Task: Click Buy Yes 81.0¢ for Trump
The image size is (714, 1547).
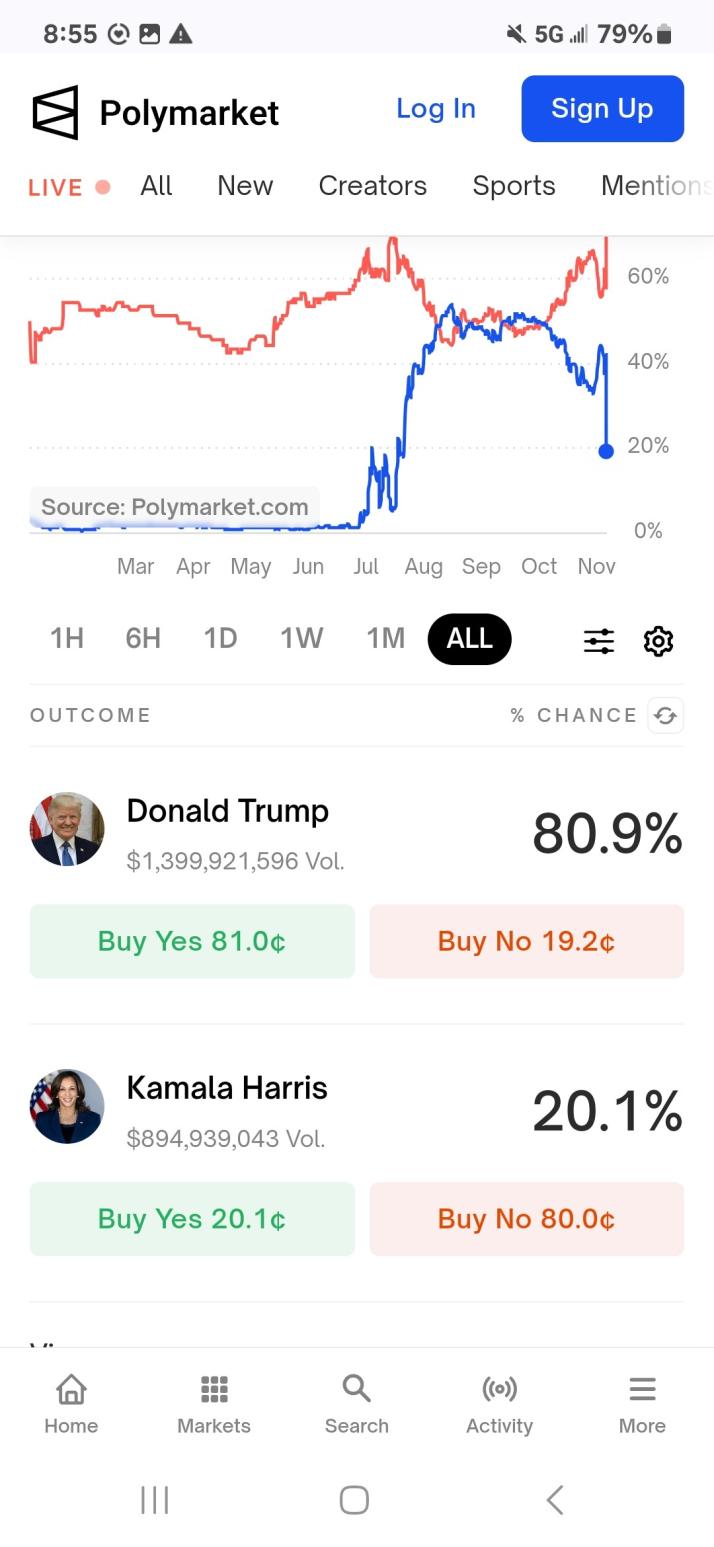Action: tap(192, 941)
